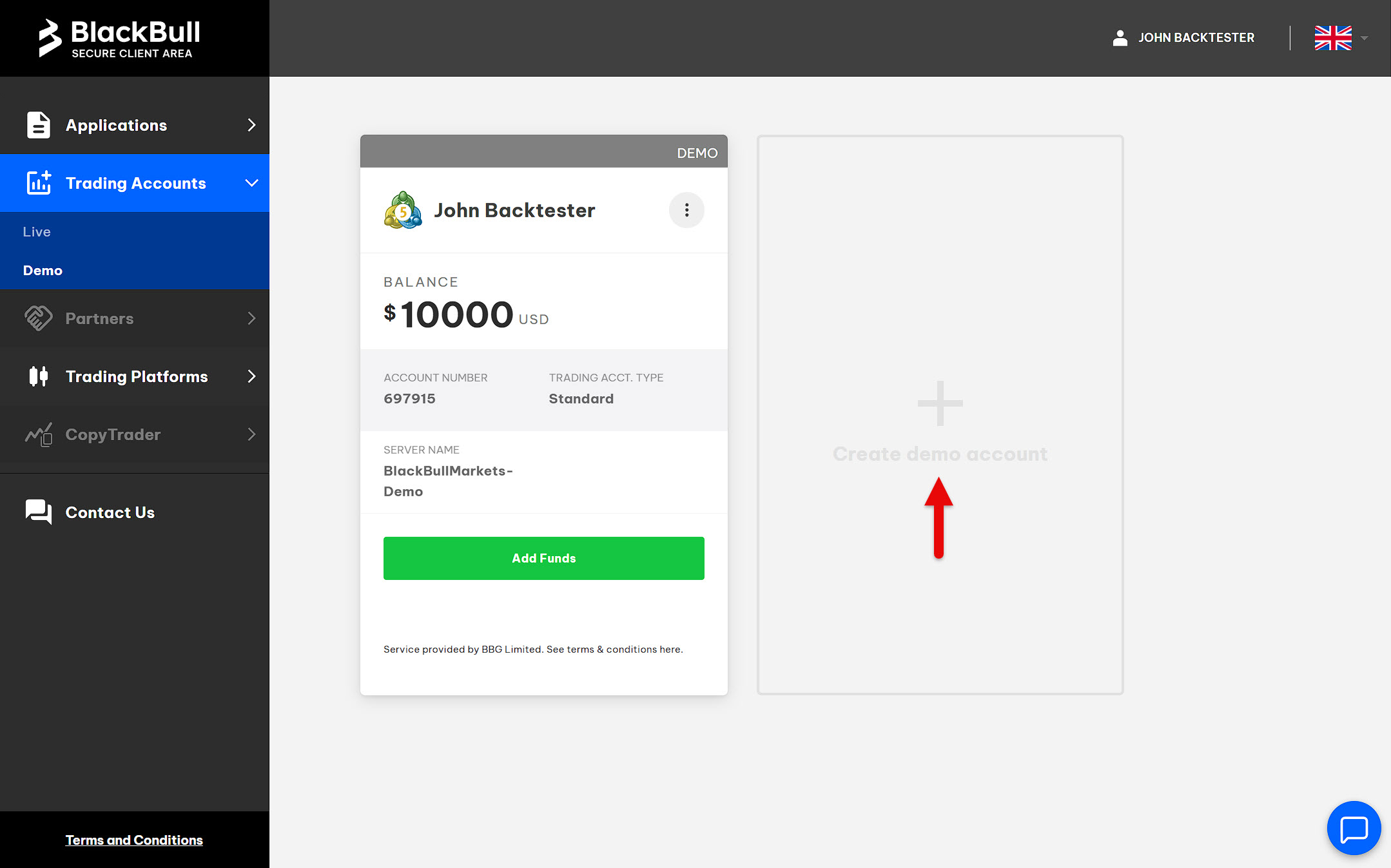Click the plus to create demo account
This screenshot has height=868, width=1391.
pyautogui.click(x=940, y=403)
